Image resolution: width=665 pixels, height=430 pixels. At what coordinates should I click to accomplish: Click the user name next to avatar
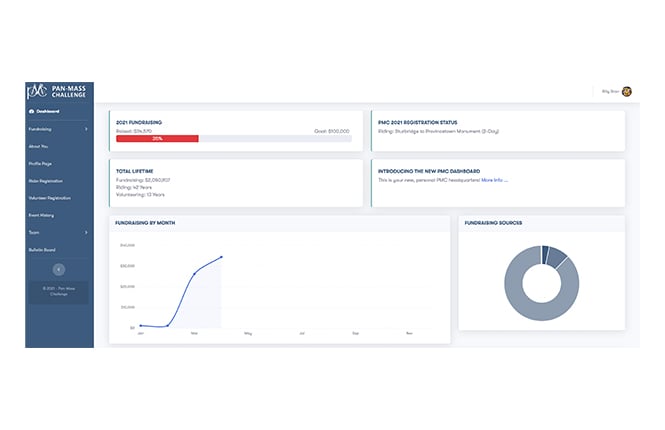pos(609,92)
